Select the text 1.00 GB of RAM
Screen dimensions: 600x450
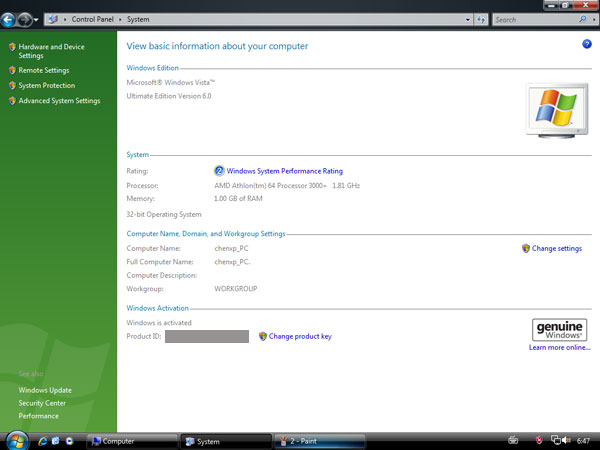click(x=238, y=199)
